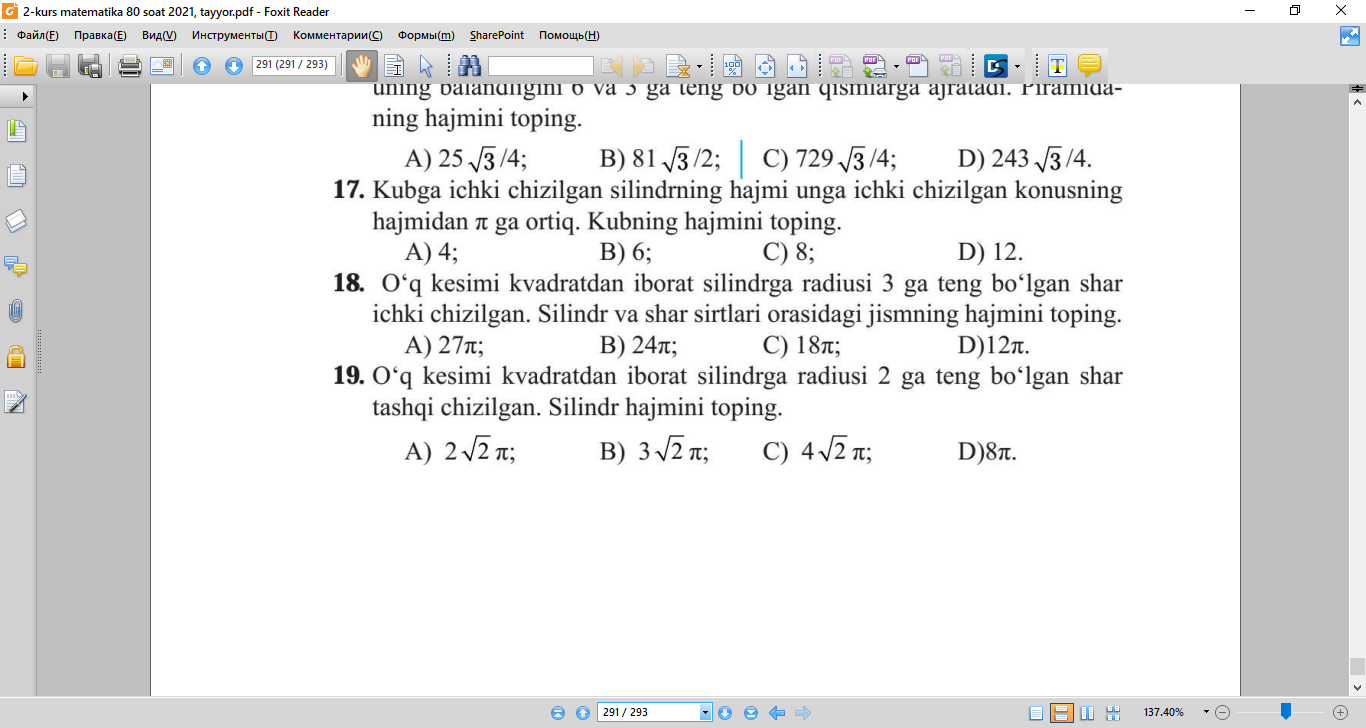Switch to Continuous Facing view mode
The width and height of the screenshot is (1366, 728).
[x=1113, y=712]
